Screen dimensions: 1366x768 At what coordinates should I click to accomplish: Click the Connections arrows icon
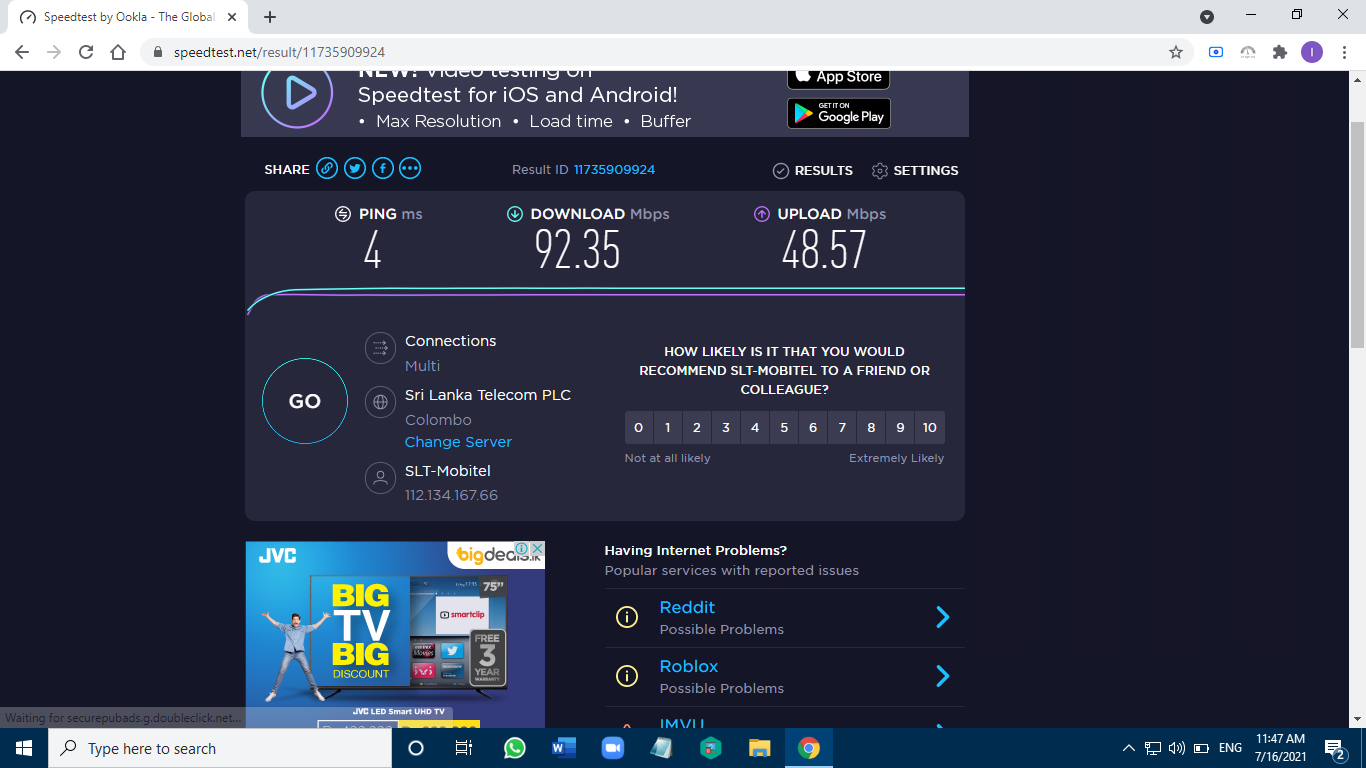point(380,348)
